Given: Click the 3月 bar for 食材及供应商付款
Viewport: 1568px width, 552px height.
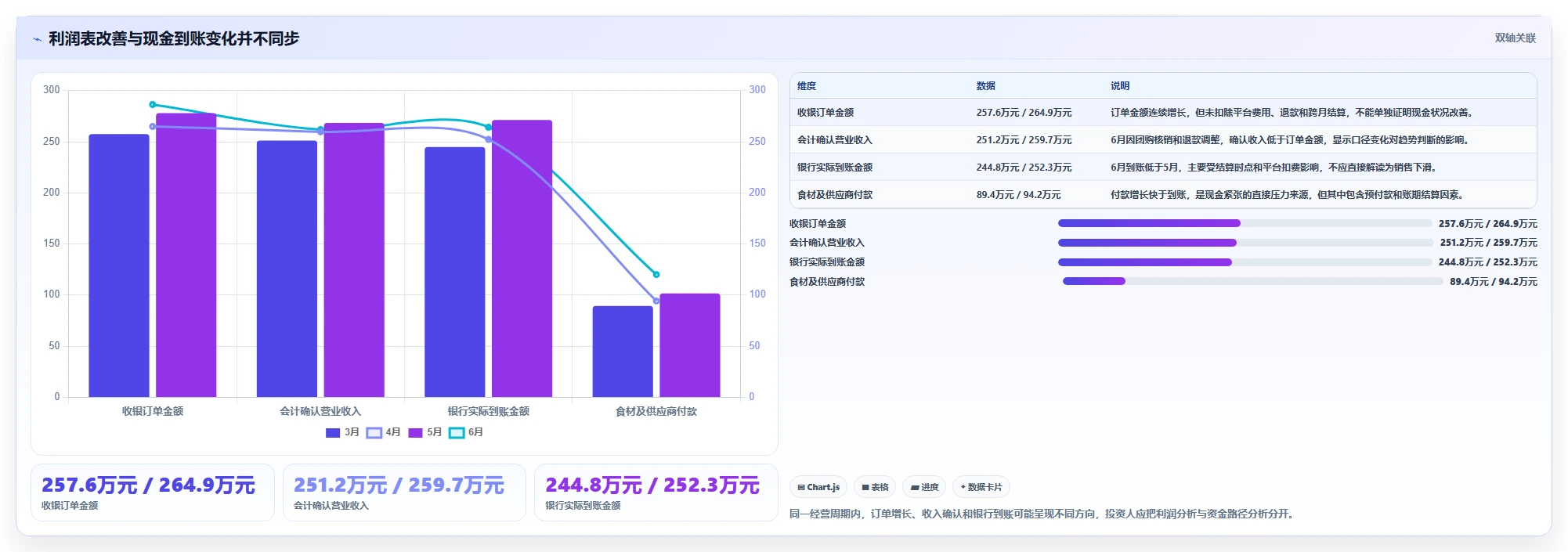Looking at the screenshot, I should tap(623, 352).
